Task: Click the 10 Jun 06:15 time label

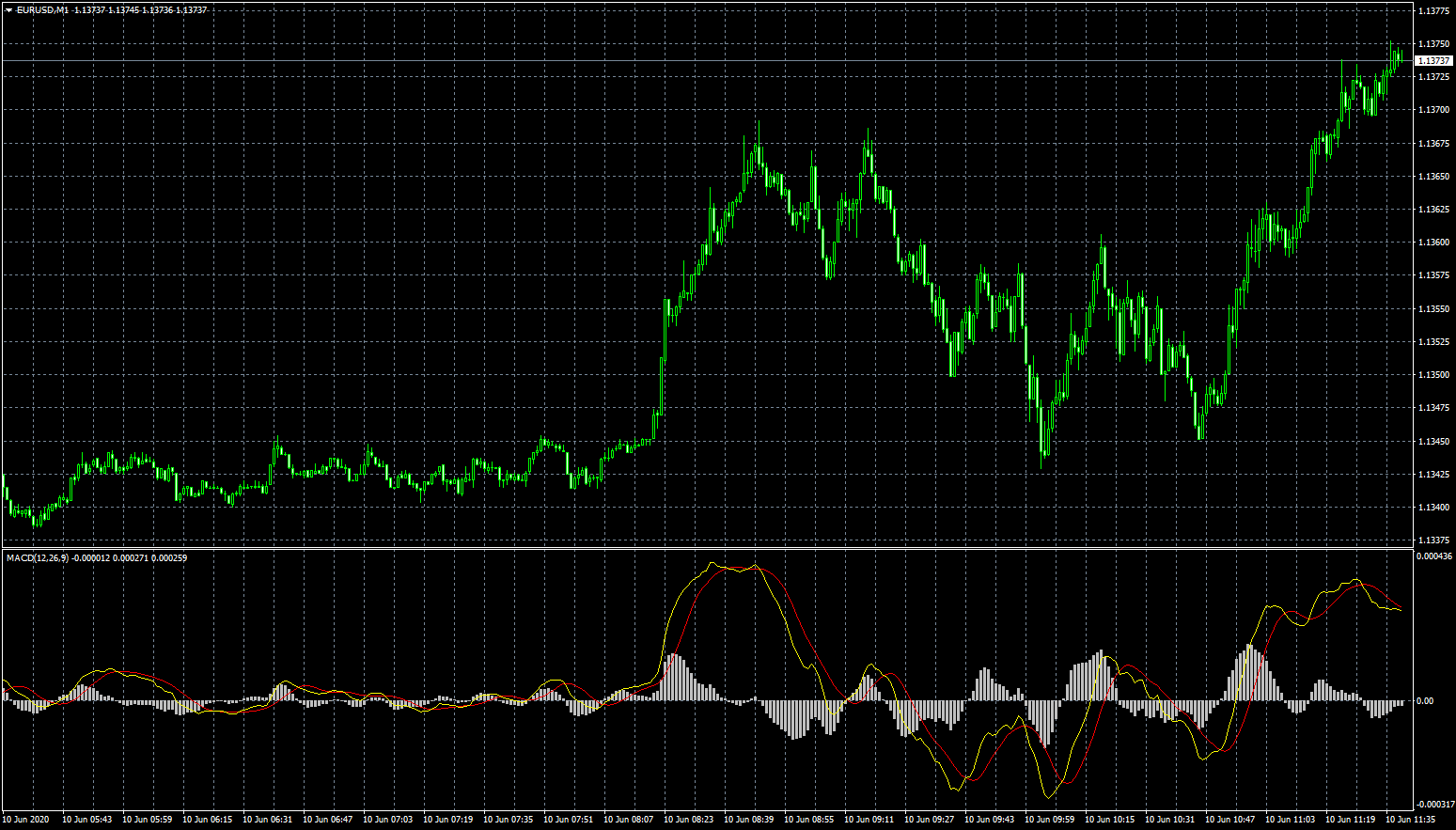Action: tap(208, 820)
